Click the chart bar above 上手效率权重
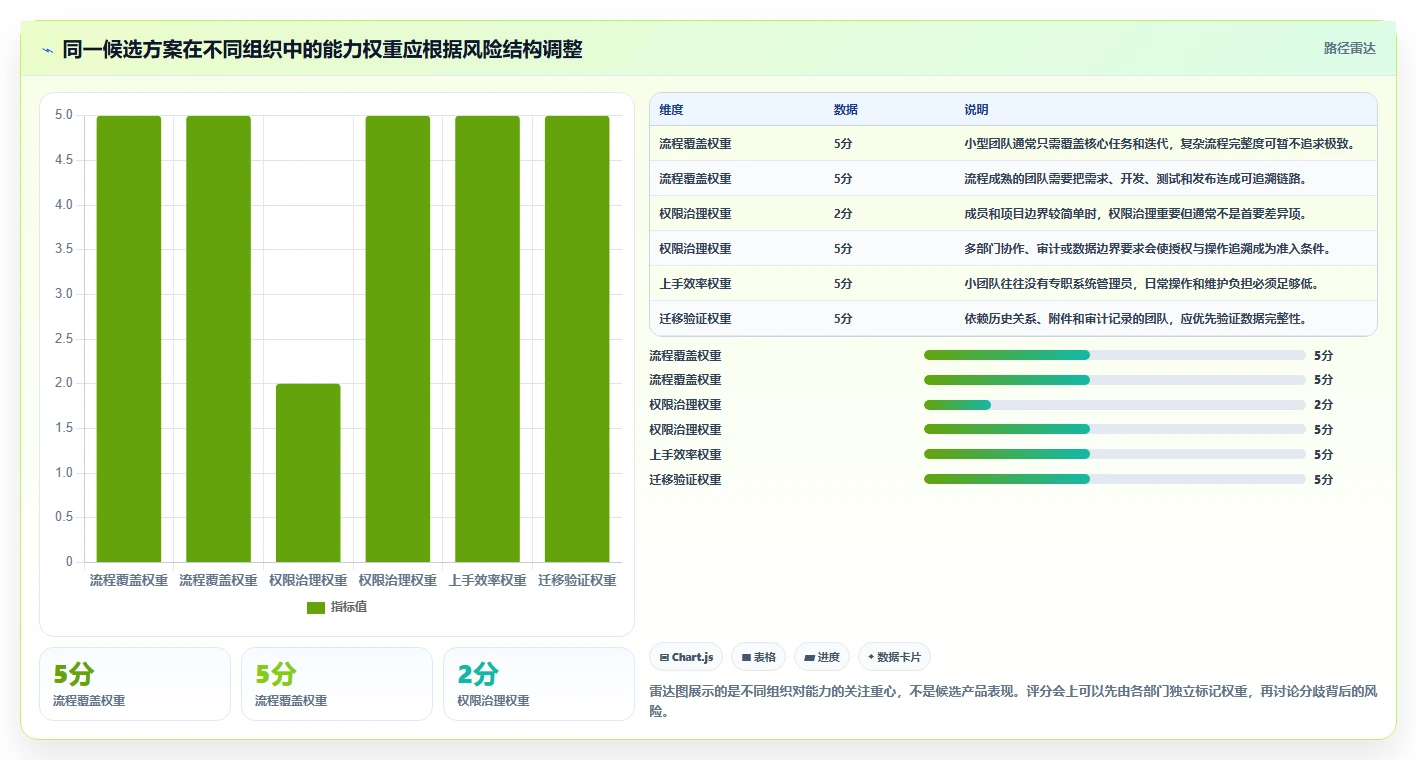Image resolution: width=1417 pixels, height=760 pixels. [487, 339]
